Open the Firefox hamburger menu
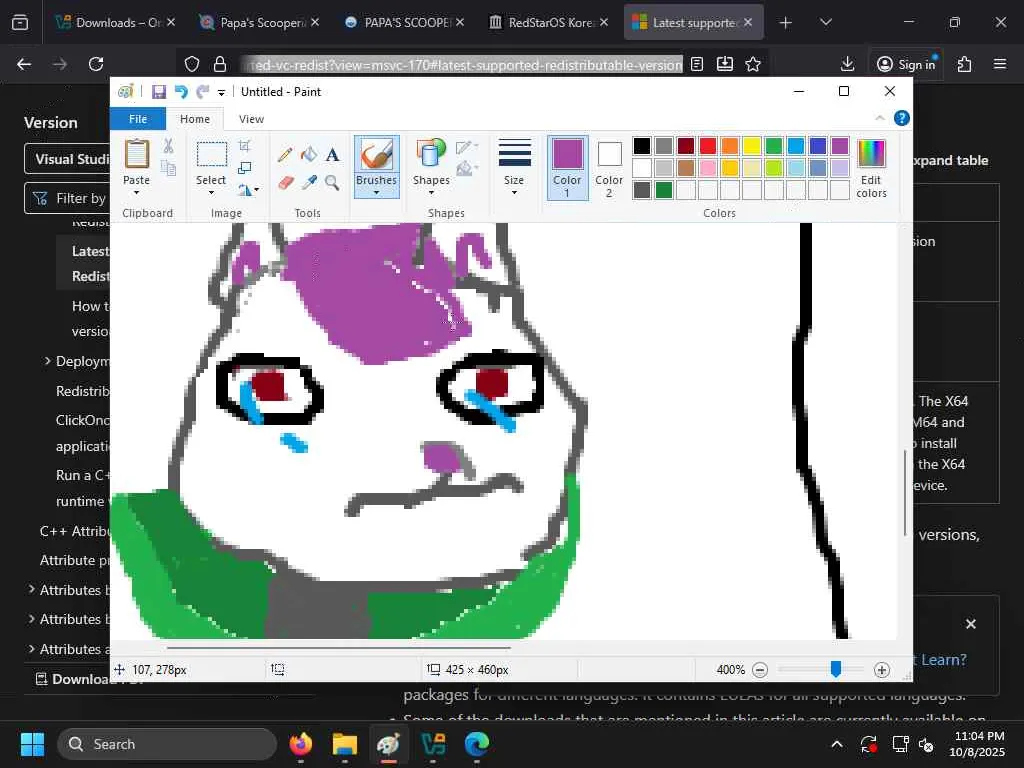The height and width of the screenshot is (768, 1024). point(1000,64)
